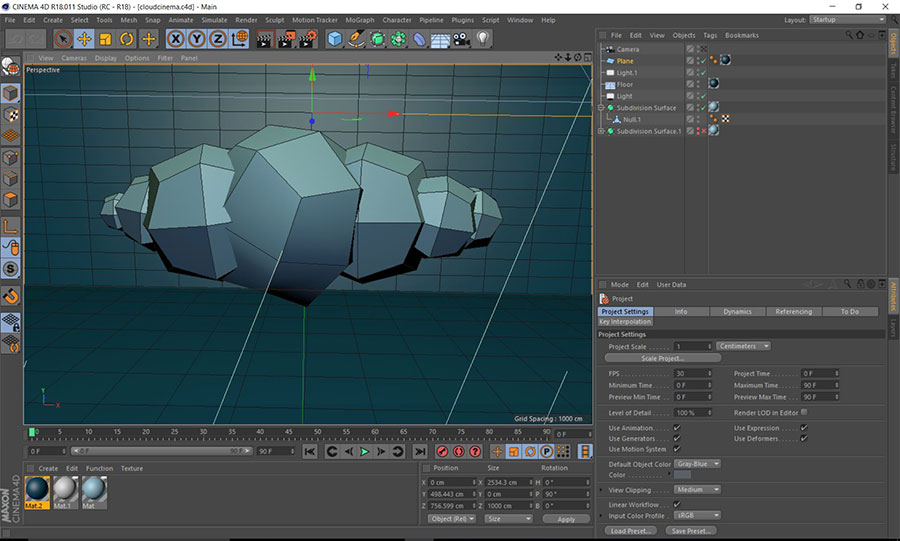Viewport: 900px width, 541px height.
Task: Open the spline Pen tool
Action: pyautogui.click(x=356, y=39)
